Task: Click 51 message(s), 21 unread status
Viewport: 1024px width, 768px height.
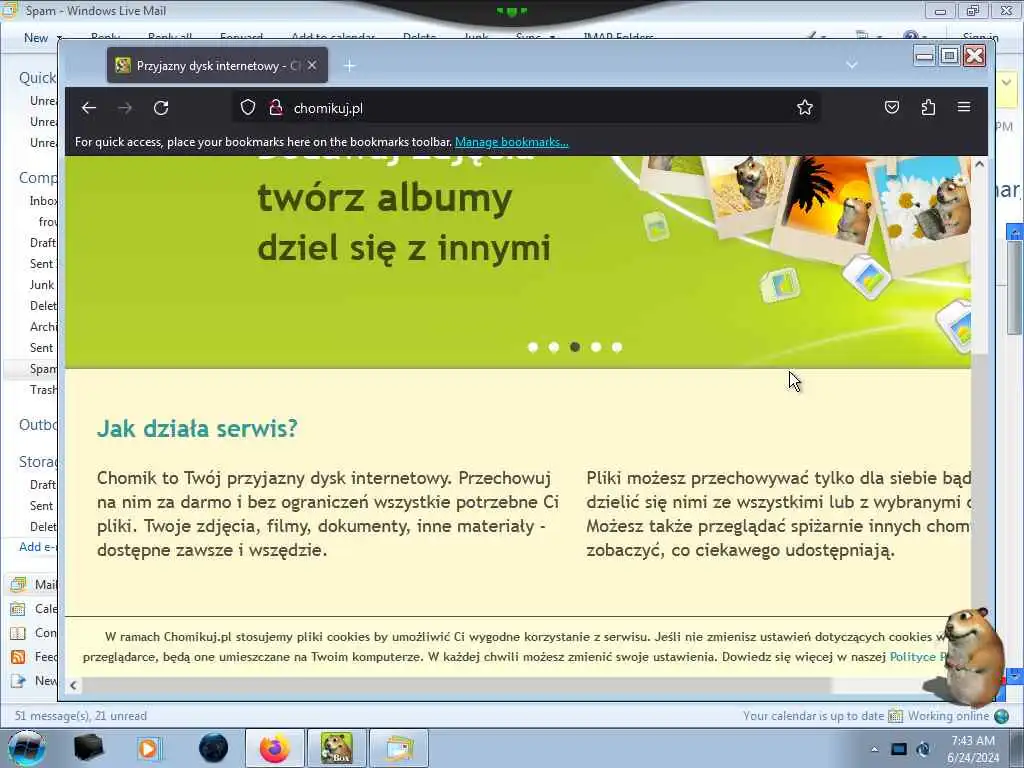Action: click(x=81, y=716)
